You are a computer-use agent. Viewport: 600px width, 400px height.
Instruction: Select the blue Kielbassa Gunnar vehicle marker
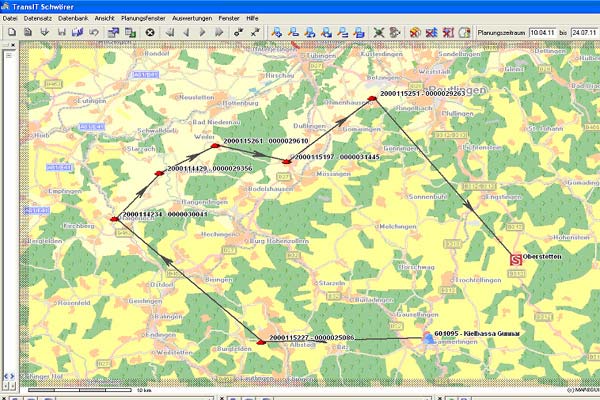coord(429,339)
